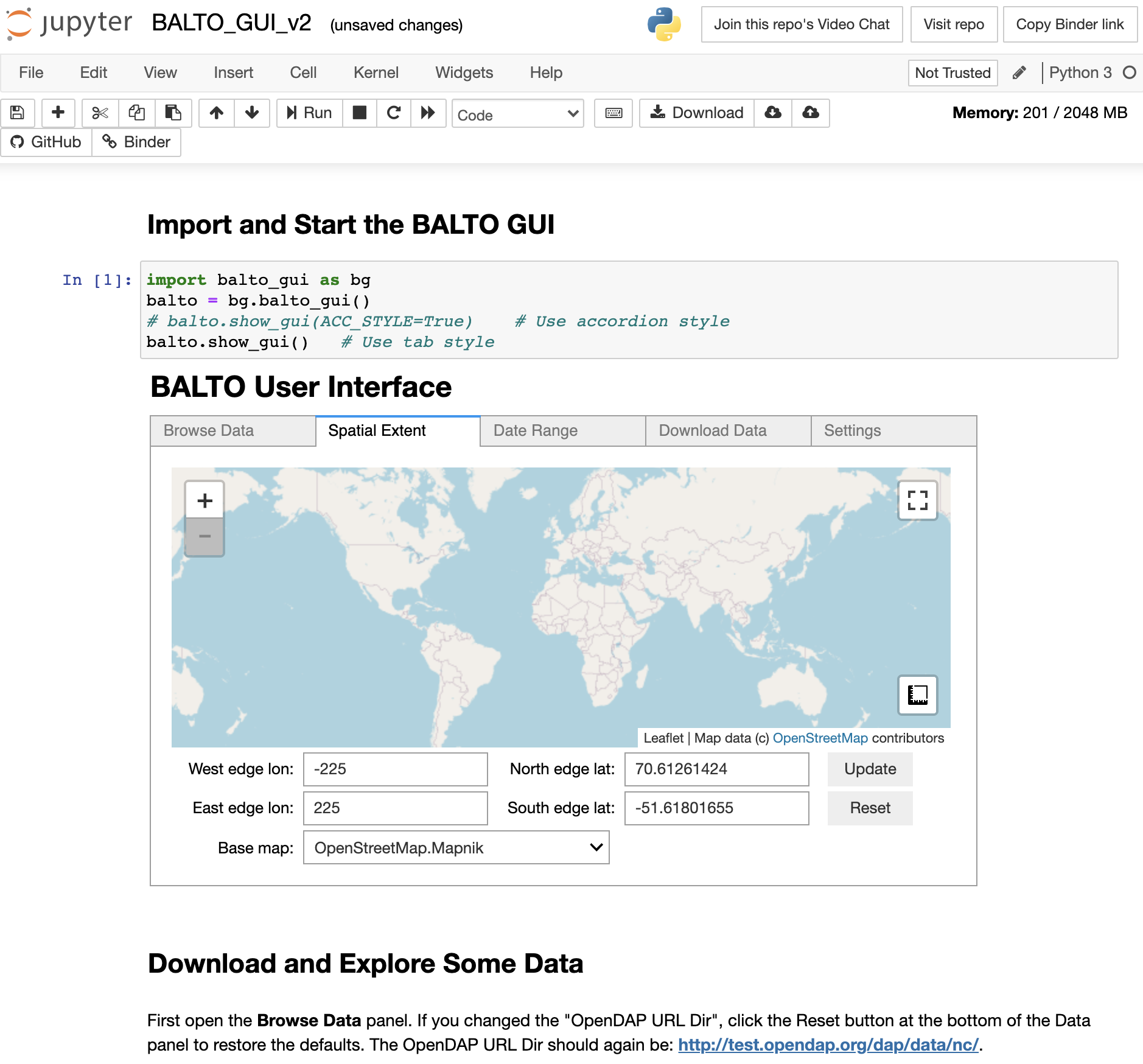Click the Python 3 kernel name

pyautogui.click(x=1080, y=73)
